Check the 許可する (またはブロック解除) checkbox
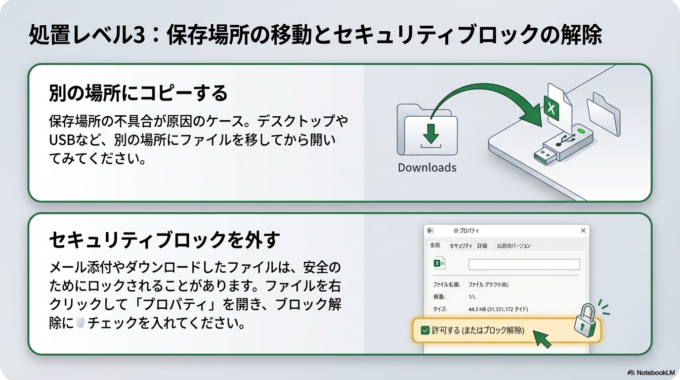The width and height of the screenshot is (680, 380). 425,331
